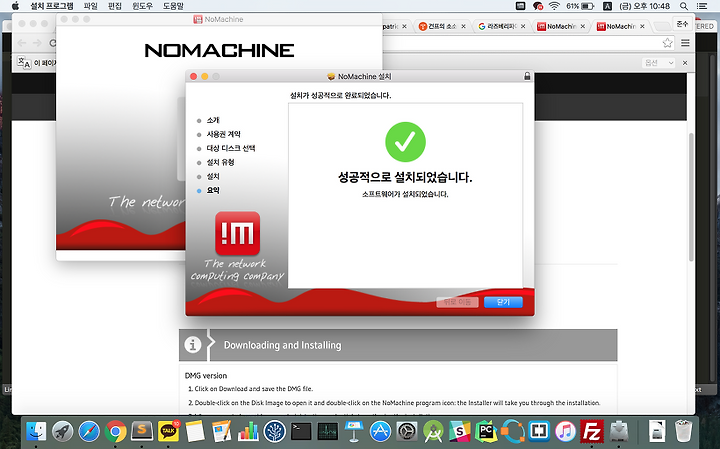Close the Google tab in Chrome
Screen dimensions: 720x449
tap(523, 26)
